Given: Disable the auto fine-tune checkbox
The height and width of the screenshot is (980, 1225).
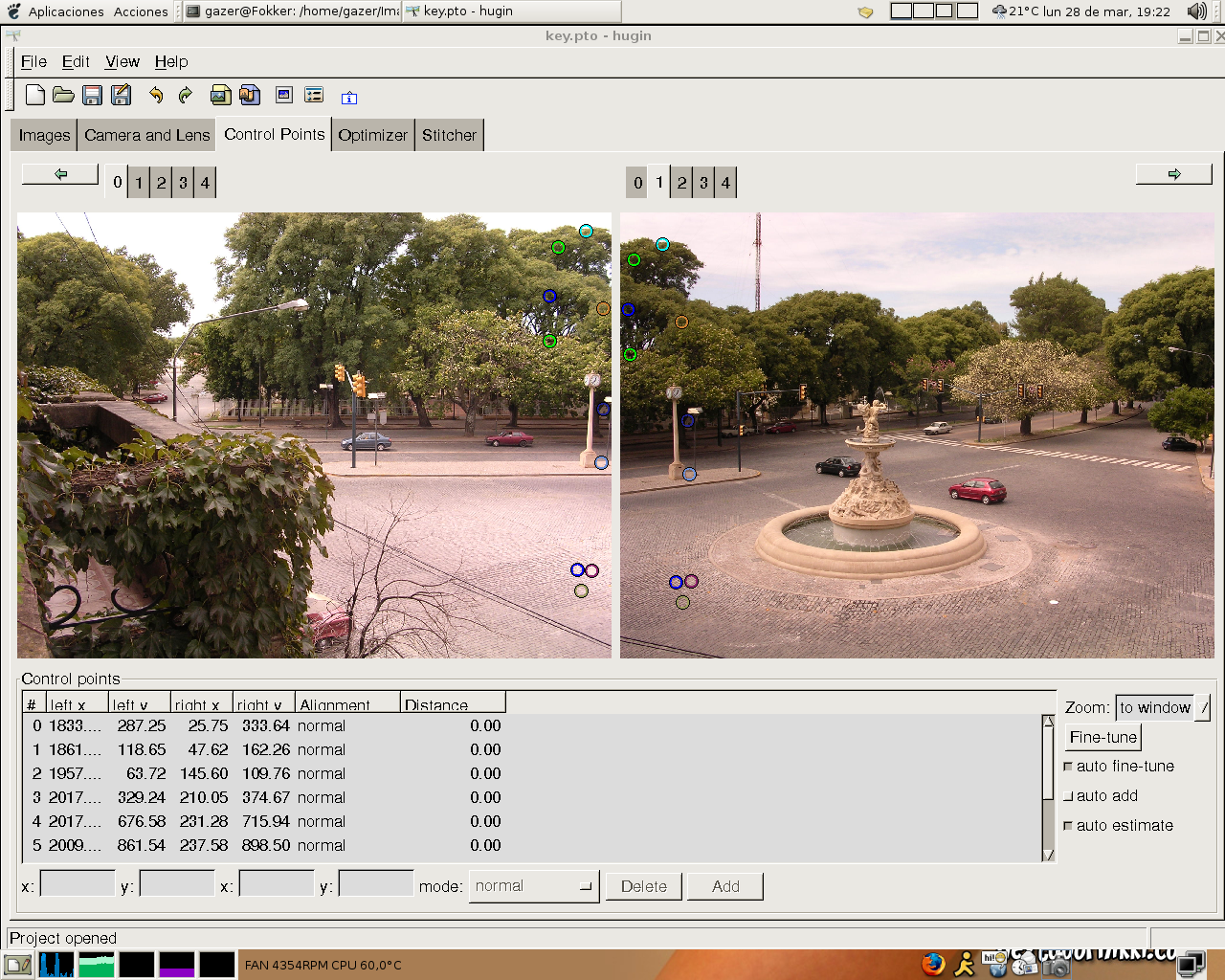Looking at the screenshot, I should [1069, 767].
